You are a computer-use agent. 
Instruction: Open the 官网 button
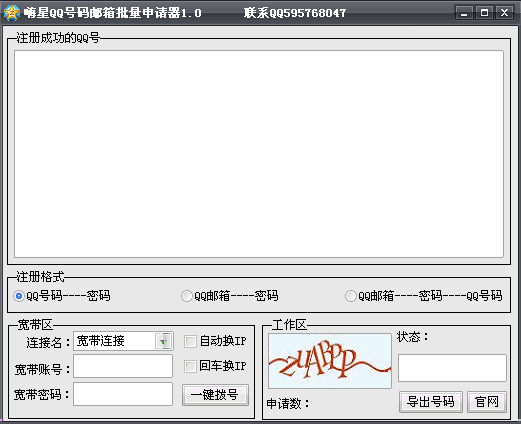487,402
